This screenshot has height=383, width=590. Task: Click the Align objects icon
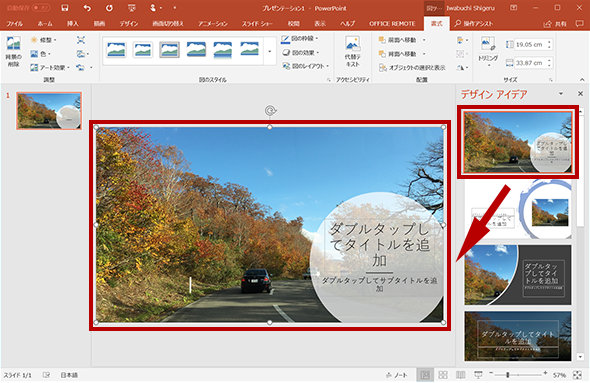tap(462, 40)
